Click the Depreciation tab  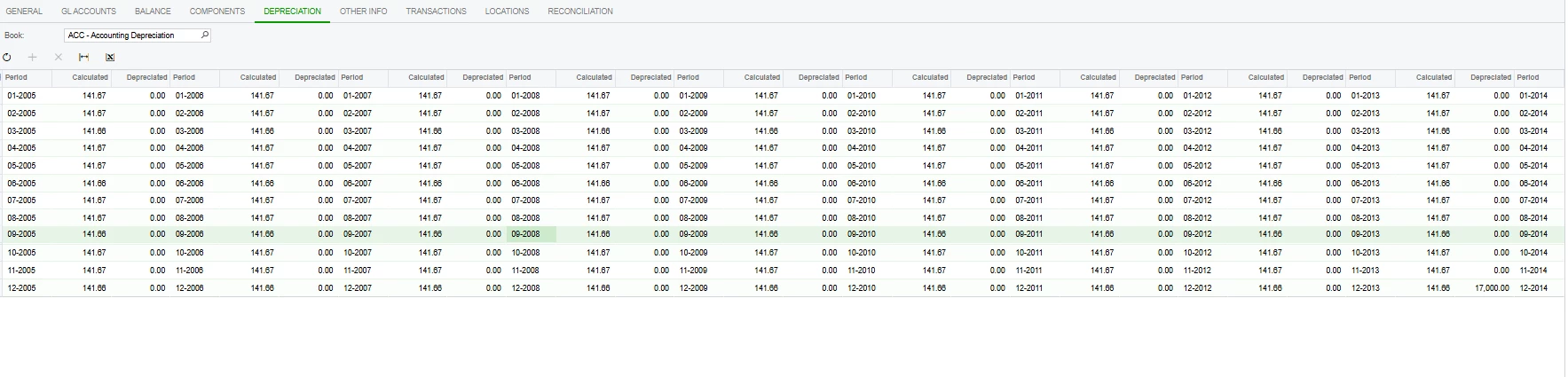293,12
